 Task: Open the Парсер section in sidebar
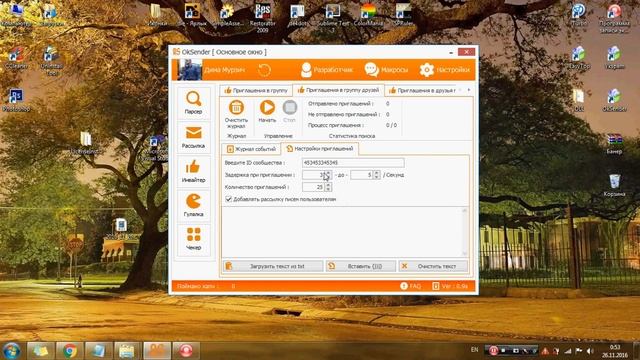pyautogui.click(x=193, y=103)
